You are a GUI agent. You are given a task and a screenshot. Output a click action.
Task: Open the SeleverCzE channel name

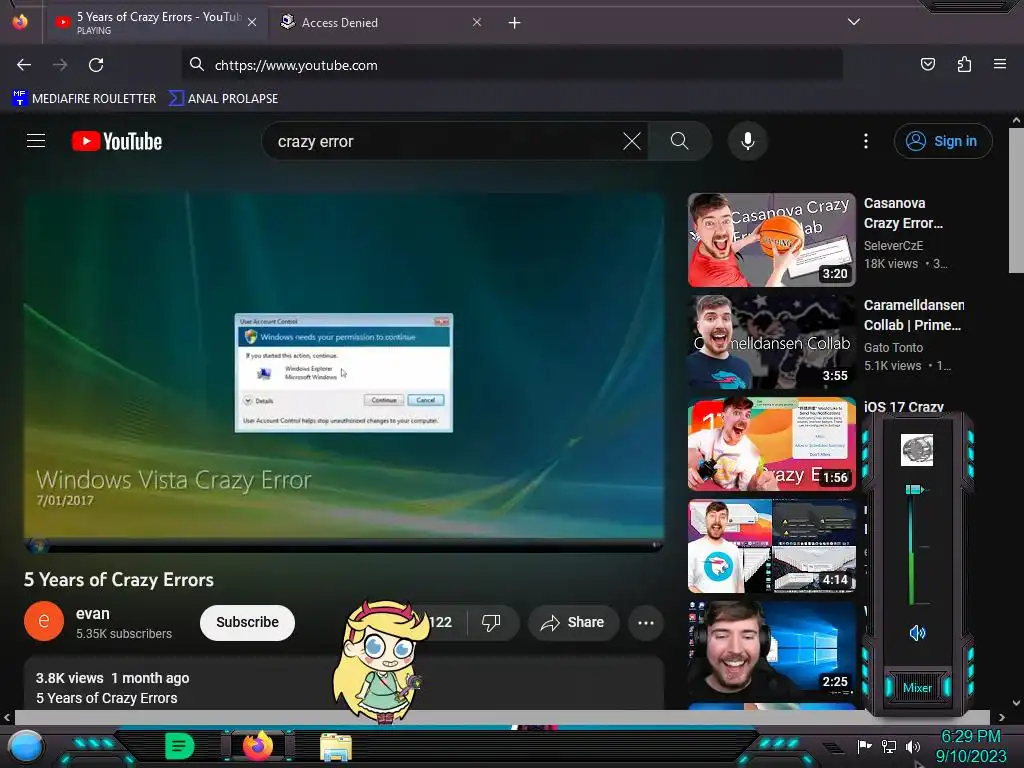(893, 246)
